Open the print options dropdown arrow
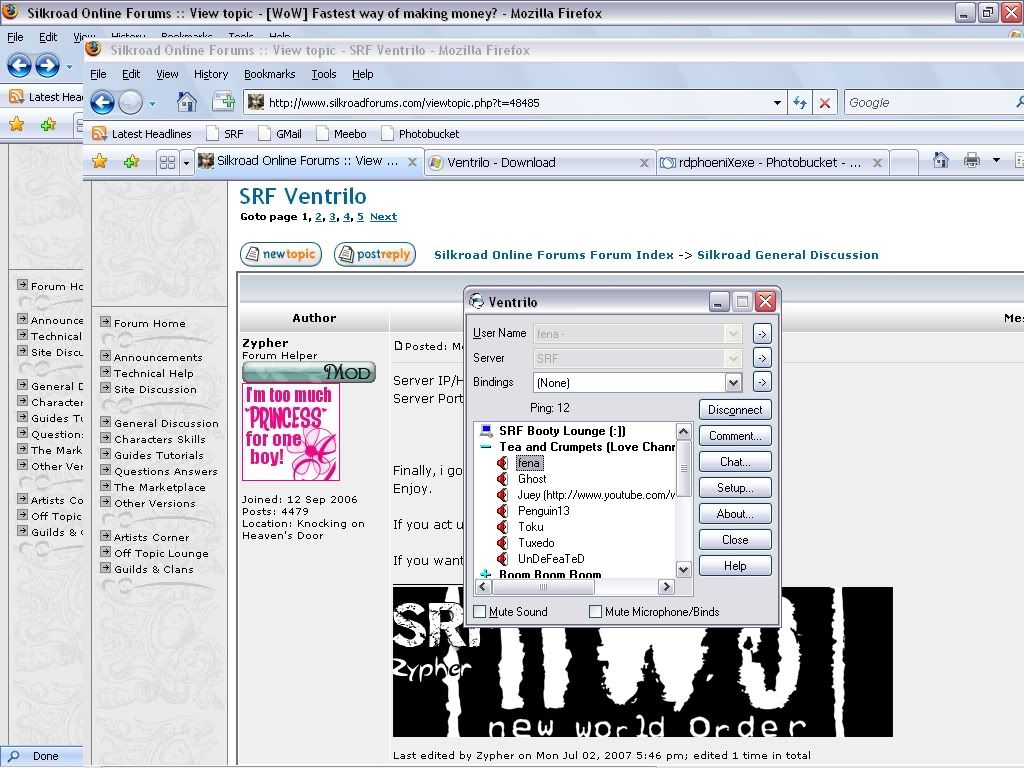This screenshot has width=1024, height=768. [x=996, y=160]
